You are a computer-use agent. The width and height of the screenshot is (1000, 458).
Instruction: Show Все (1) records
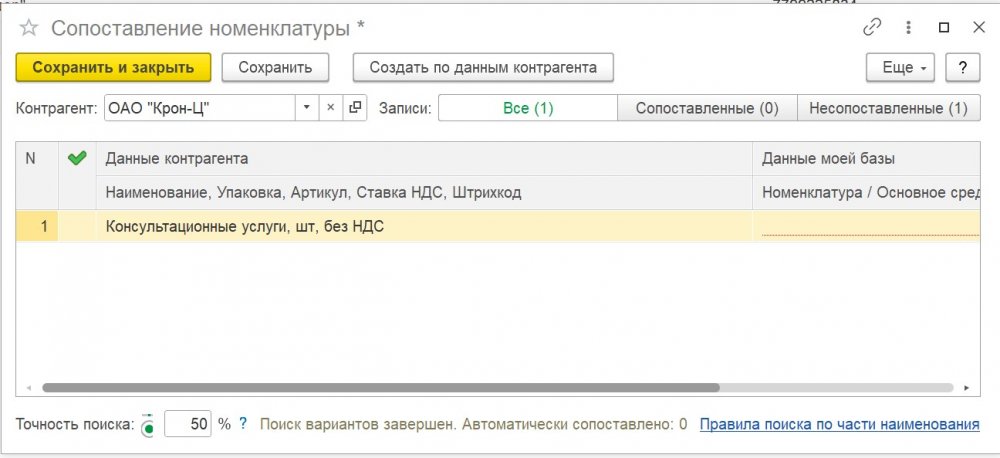click(x=528, y=108)
